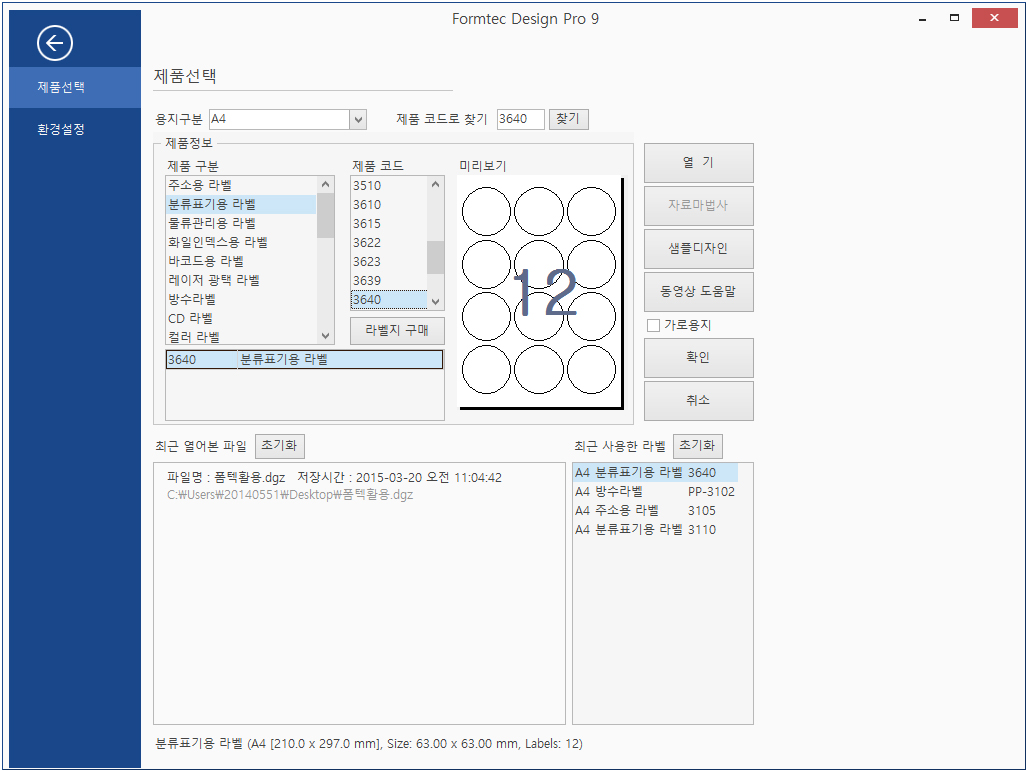Viewport: 1027px width, 771px height.
Task: Minimize the Formtec Design Pro window
Action: click(x=922, y=19)
